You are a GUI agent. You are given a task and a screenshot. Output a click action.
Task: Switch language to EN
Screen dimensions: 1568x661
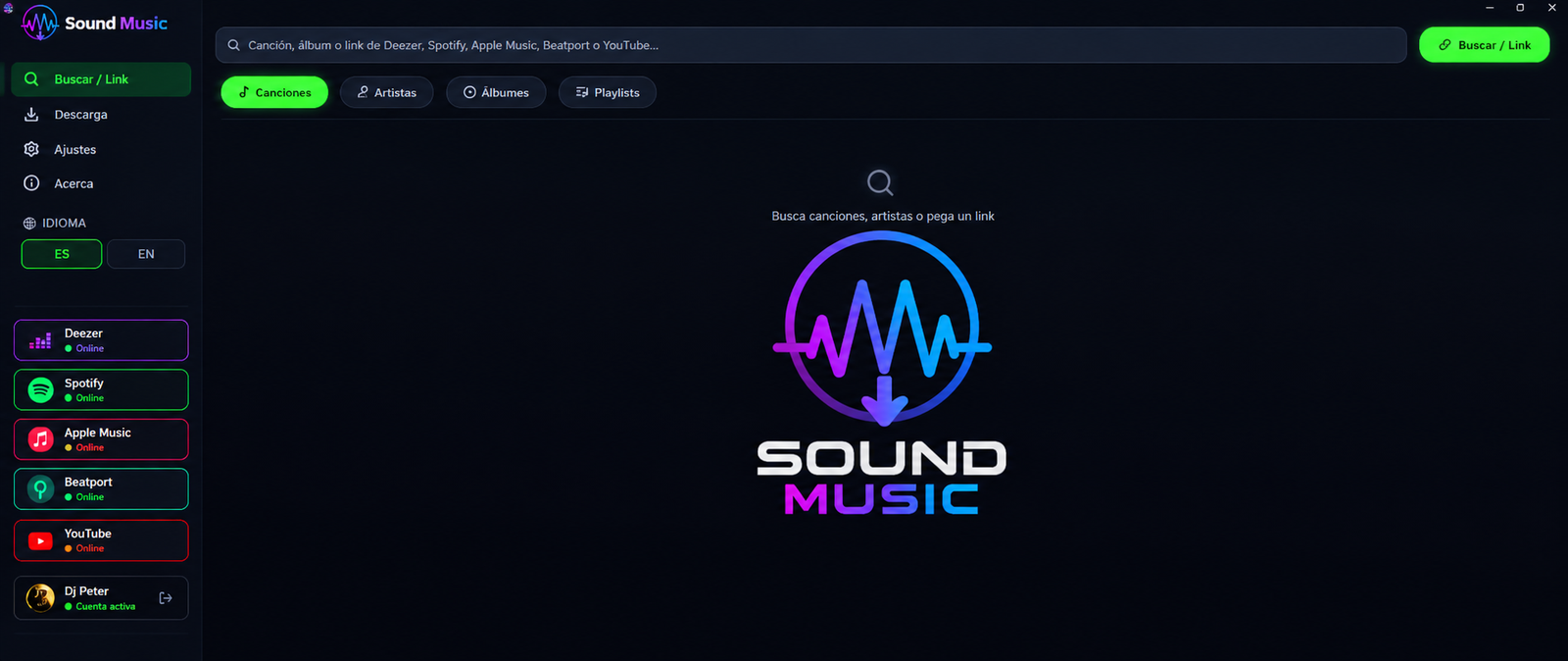(146, 254)
